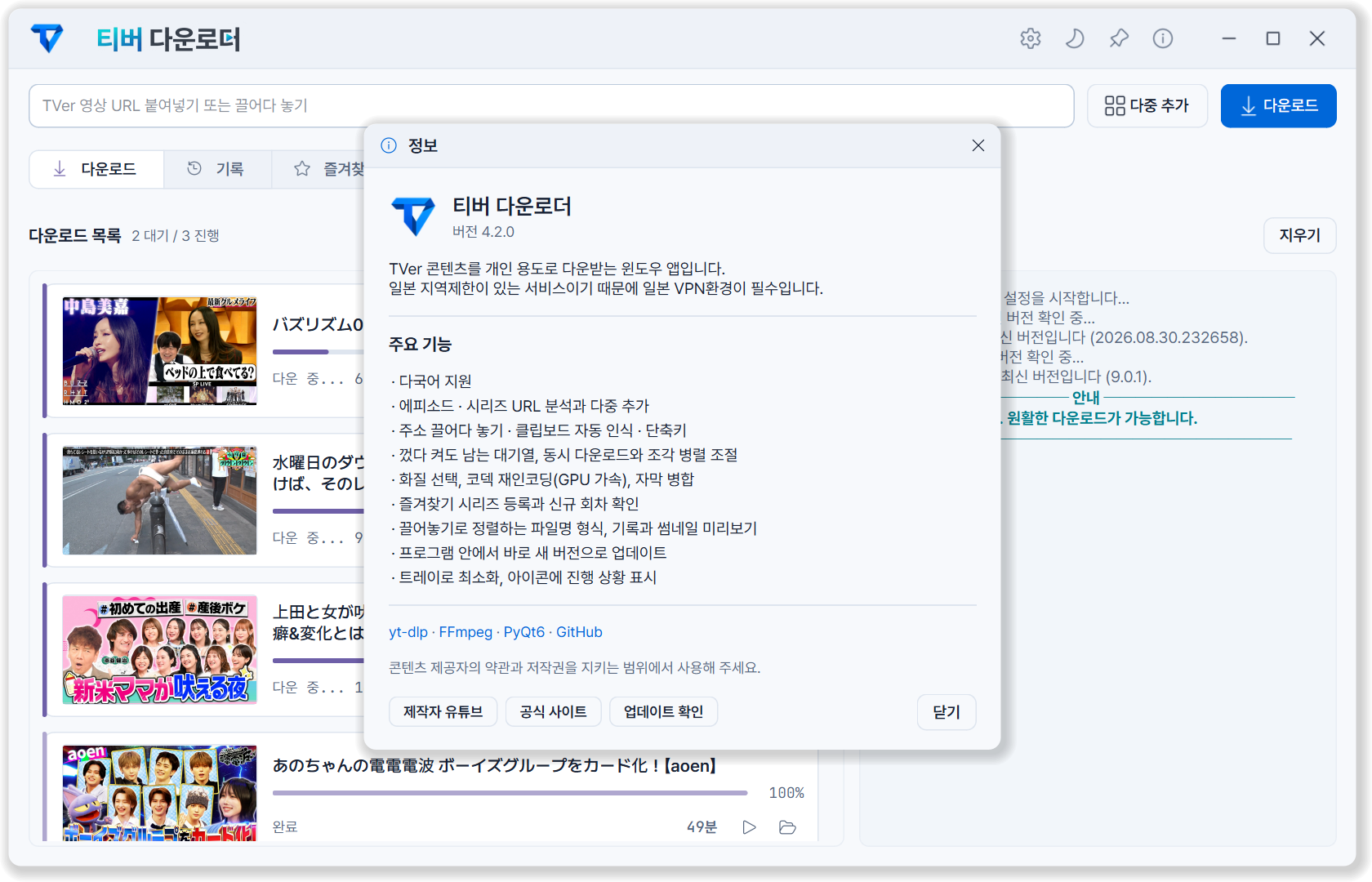The width and height of the screenshot is (1372, 882).
Task: Click the aoen card show thumbnail
Action: 159,792
